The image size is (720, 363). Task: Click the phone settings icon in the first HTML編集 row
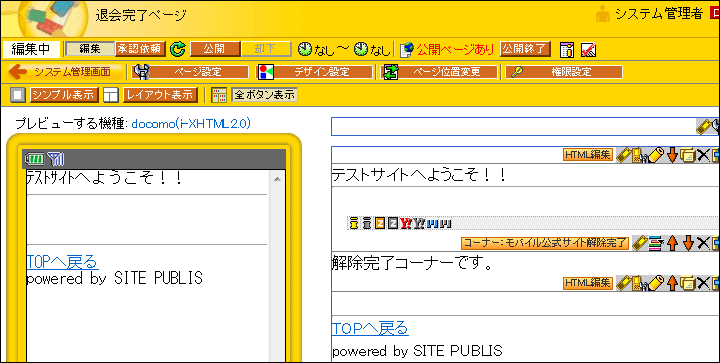639,155
